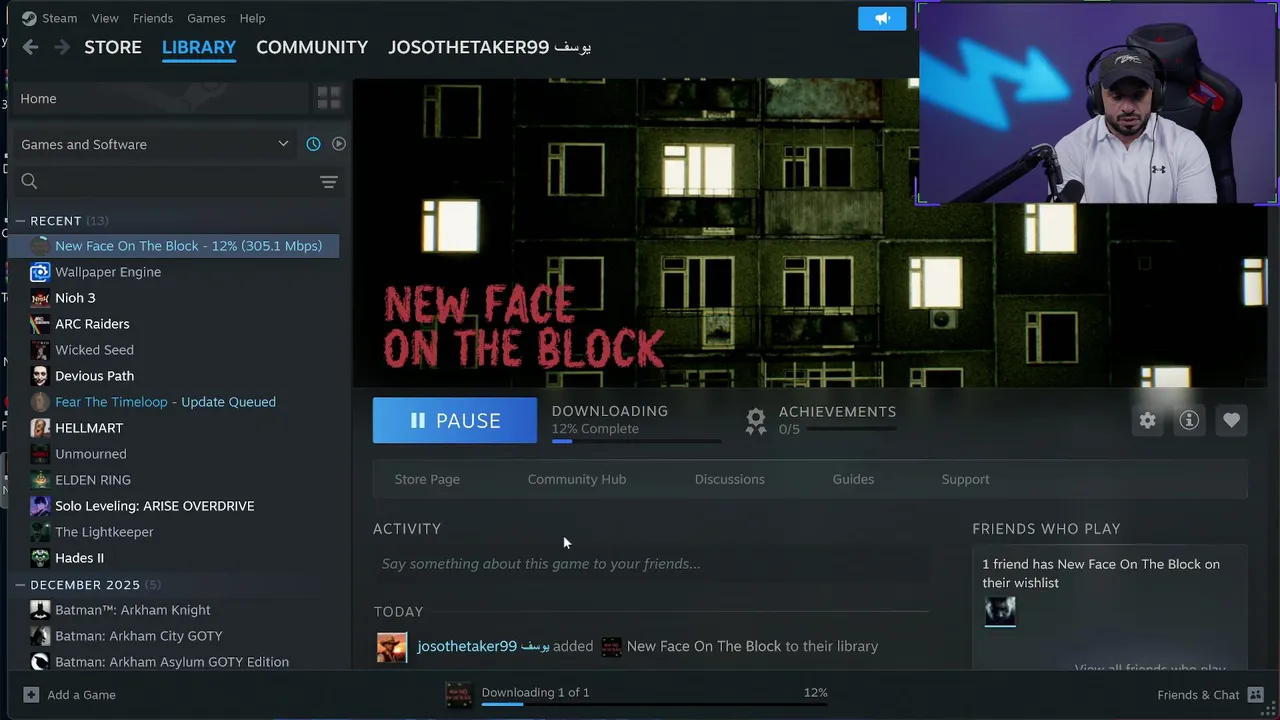1280x720 pixels.
Task: Switch to the LIBRARY tab
Action: click(199, 47)
